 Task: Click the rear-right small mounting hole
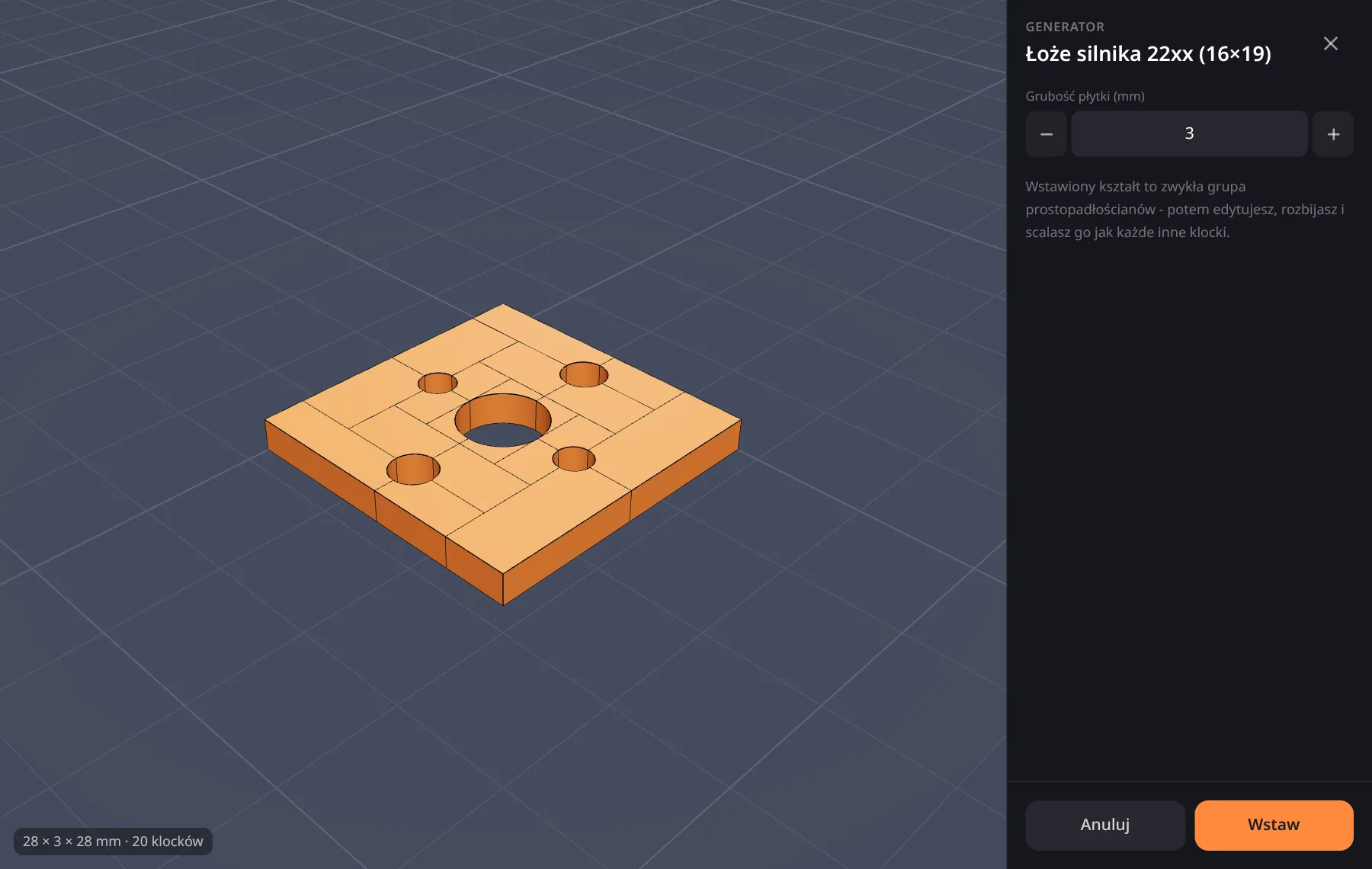point(584,374)
